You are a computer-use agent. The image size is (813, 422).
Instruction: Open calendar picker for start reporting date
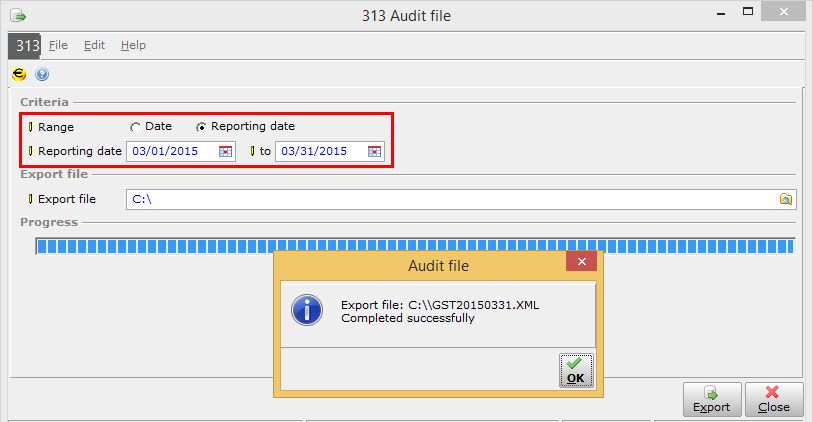click(x=226, y=152)
